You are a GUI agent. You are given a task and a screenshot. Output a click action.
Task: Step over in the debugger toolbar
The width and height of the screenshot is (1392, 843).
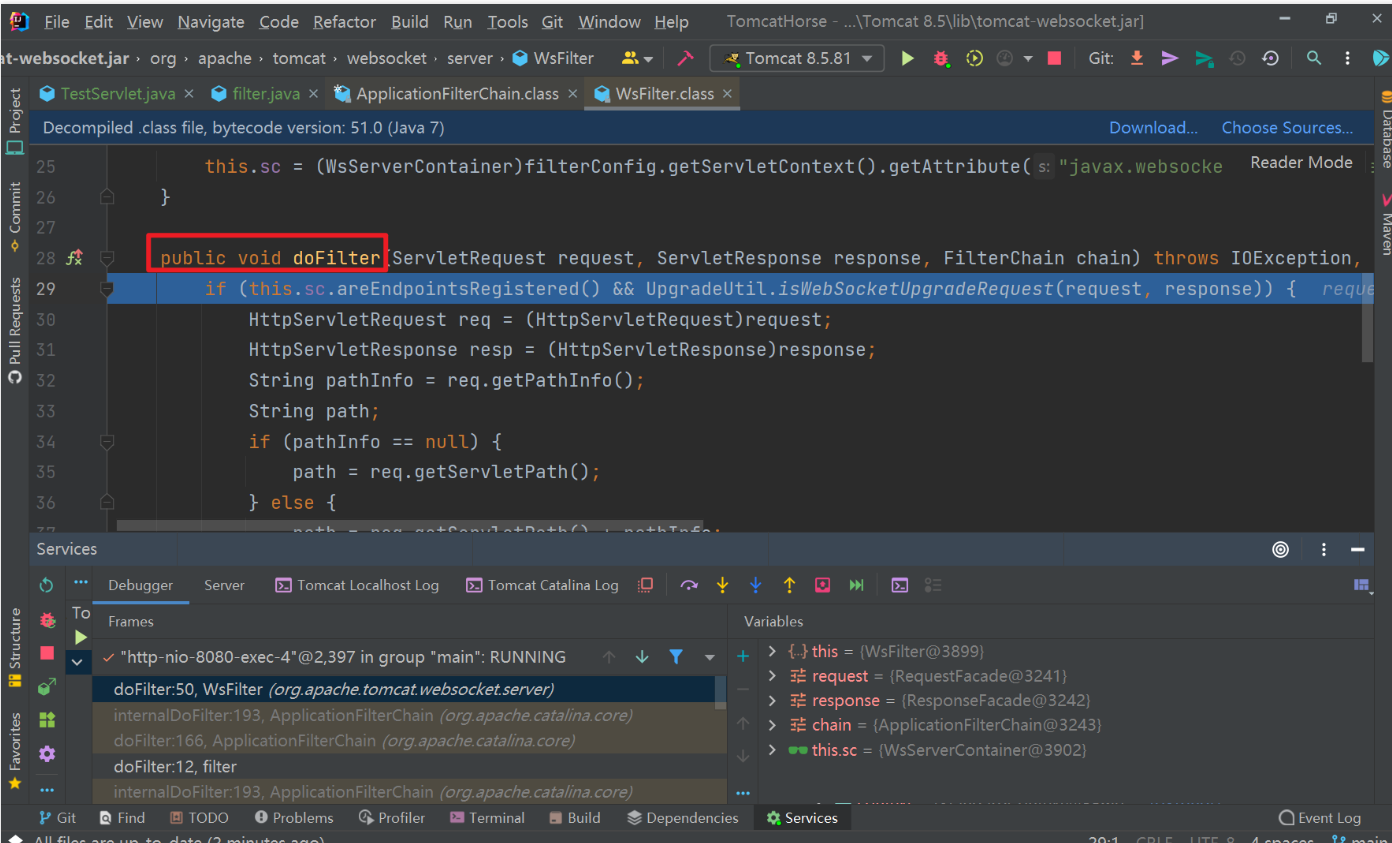689,585
